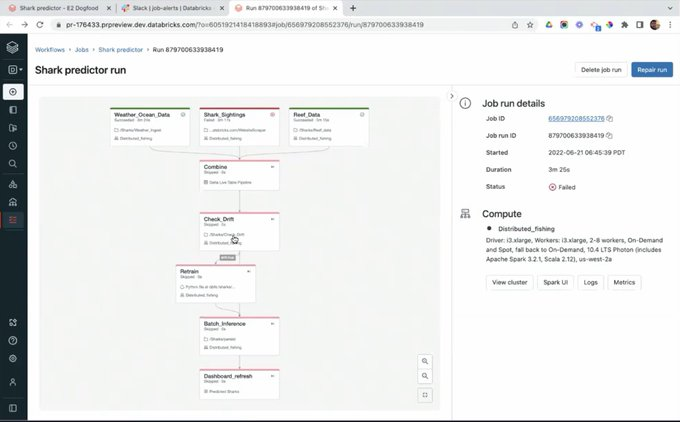The width and height of the screenshot is (680, 422).
Task: Open the Logs button
Action: pos(590,282)
